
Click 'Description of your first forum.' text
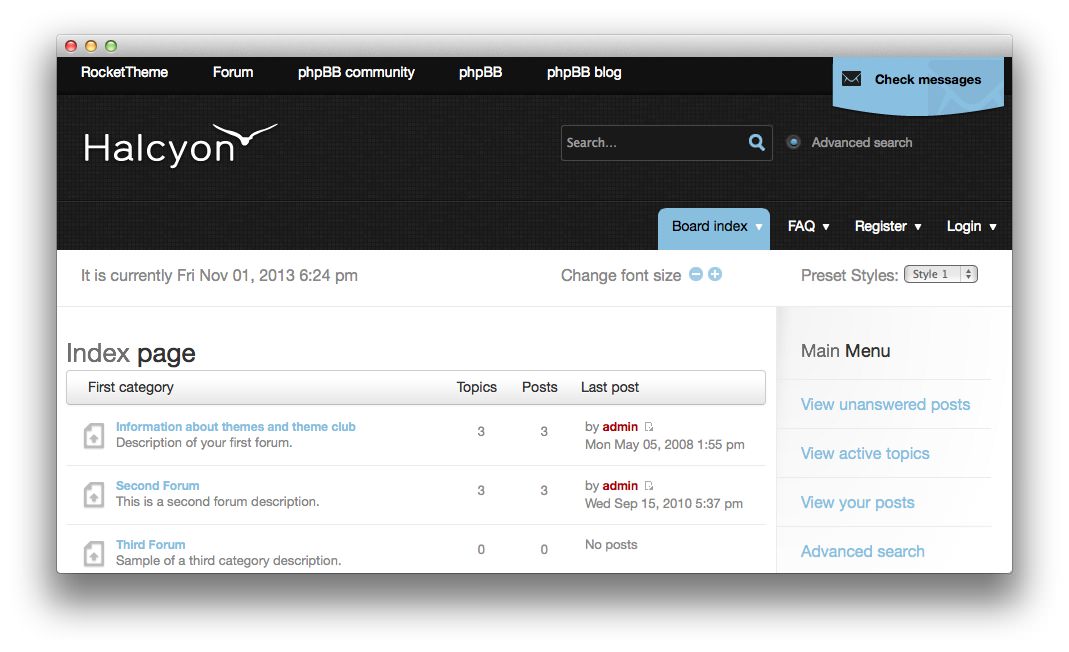tap(204, 443)
